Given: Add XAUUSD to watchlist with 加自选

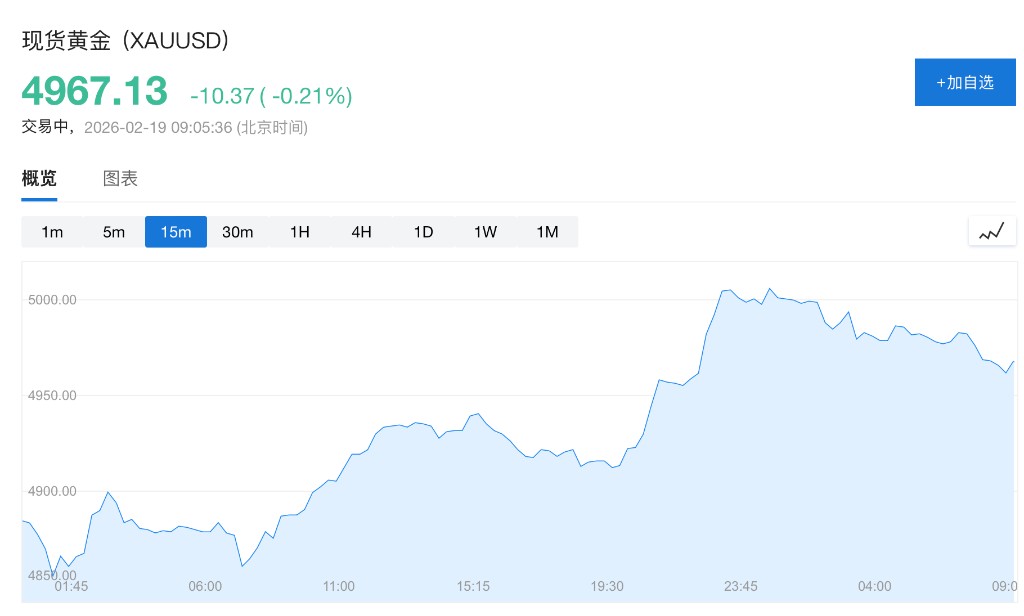Looking at the screenshot, I should (x=965, y=82).
